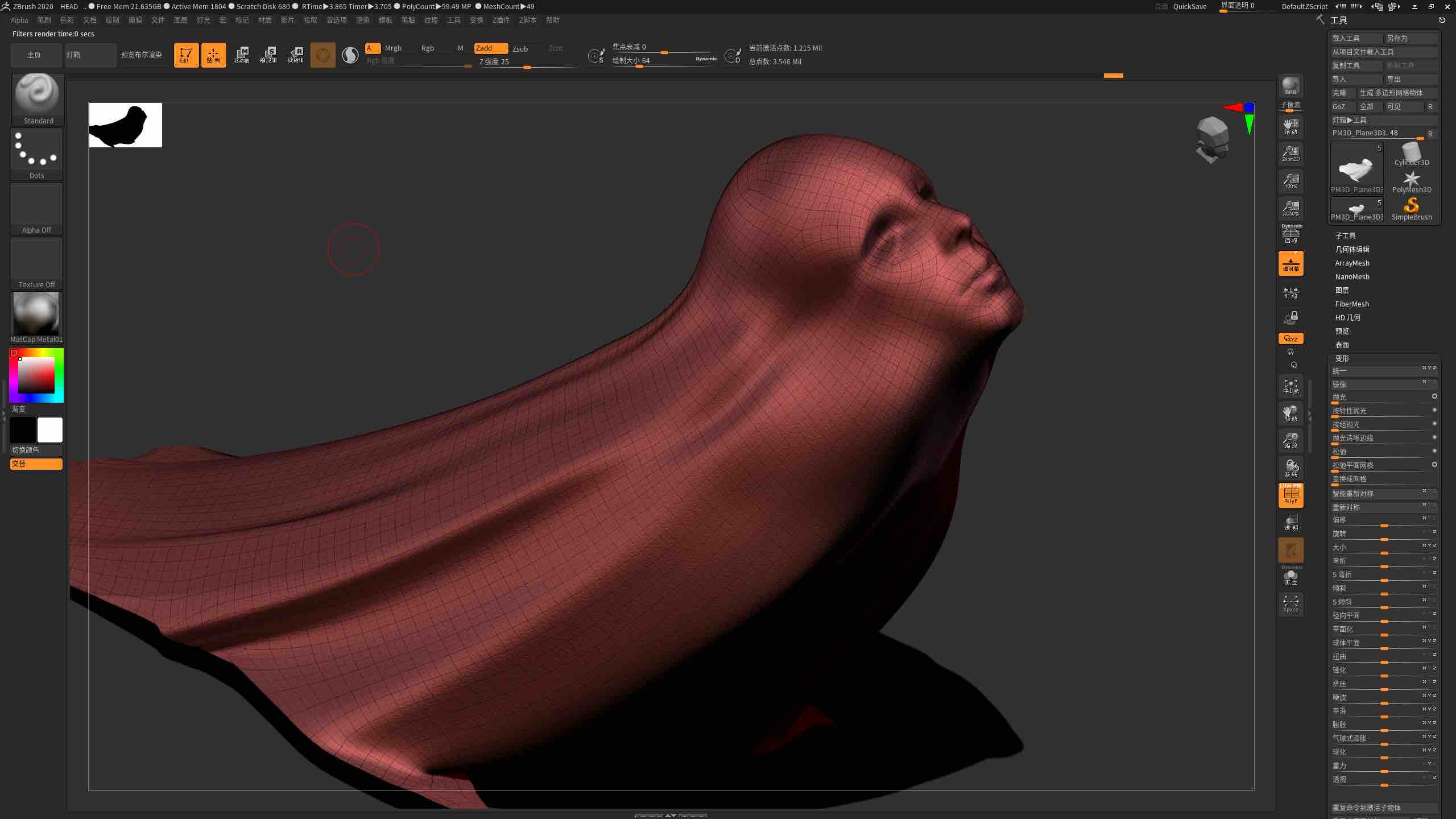
Task: Click the BPR render icon
Action: click(x=1290, y=86)
